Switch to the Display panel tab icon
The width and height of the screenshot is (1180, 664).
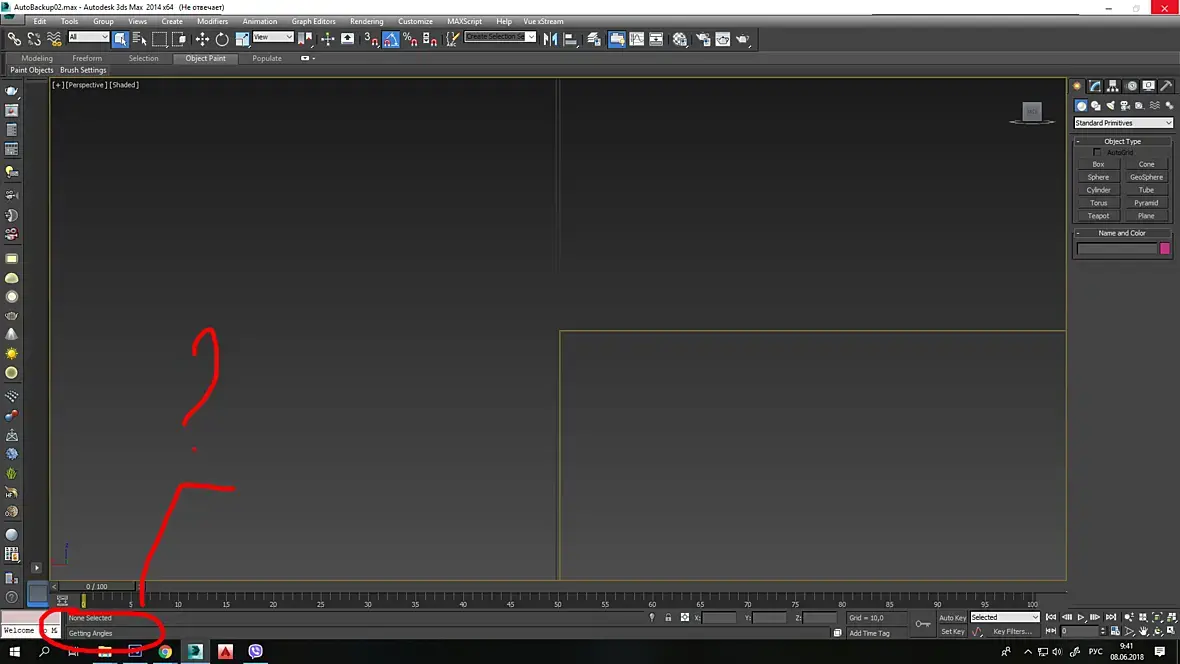click(x=1148, y=86)
